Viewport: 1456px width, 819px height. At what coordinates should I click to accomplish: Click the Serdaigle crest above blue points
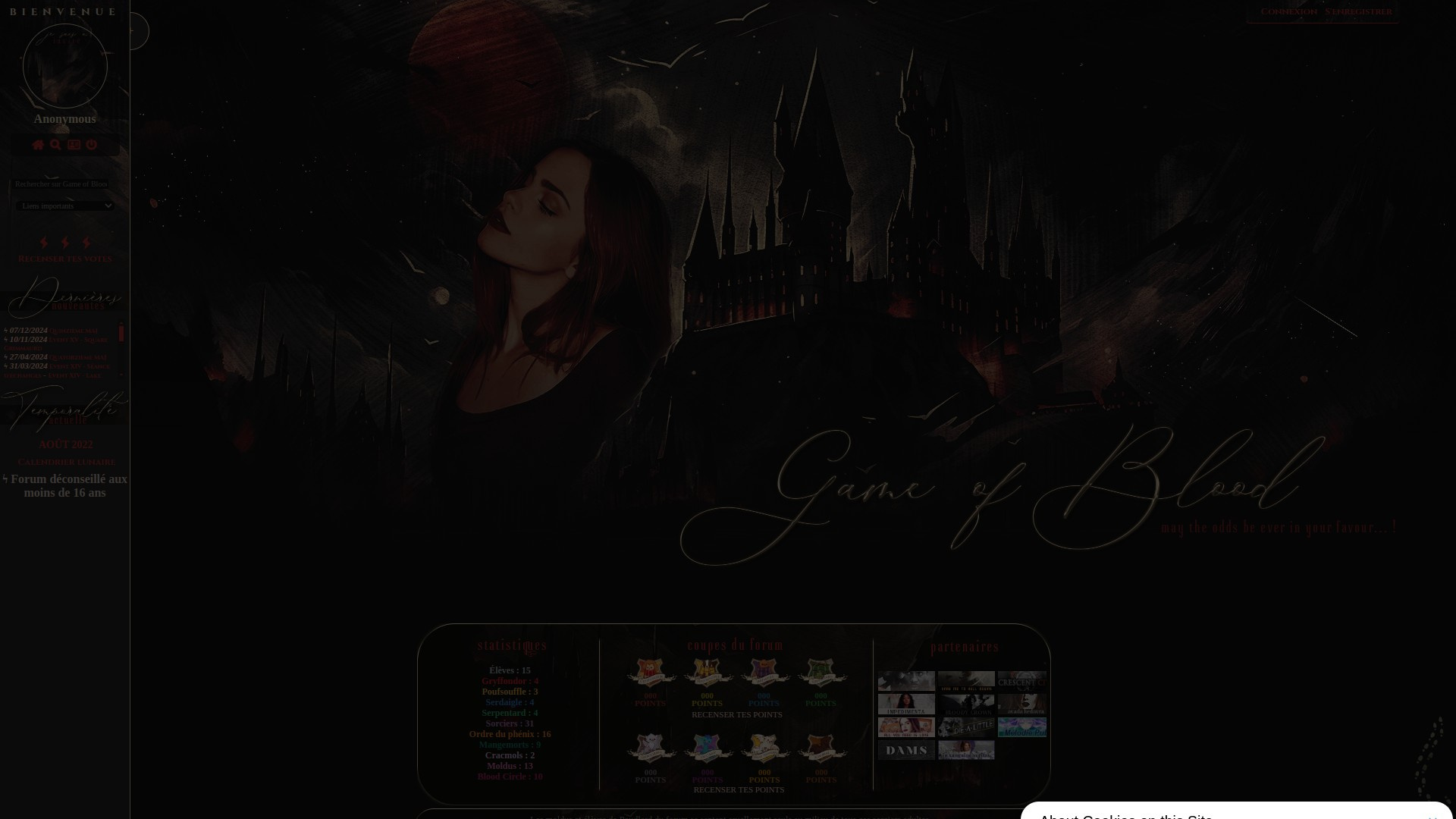click(x=764, y=672)
